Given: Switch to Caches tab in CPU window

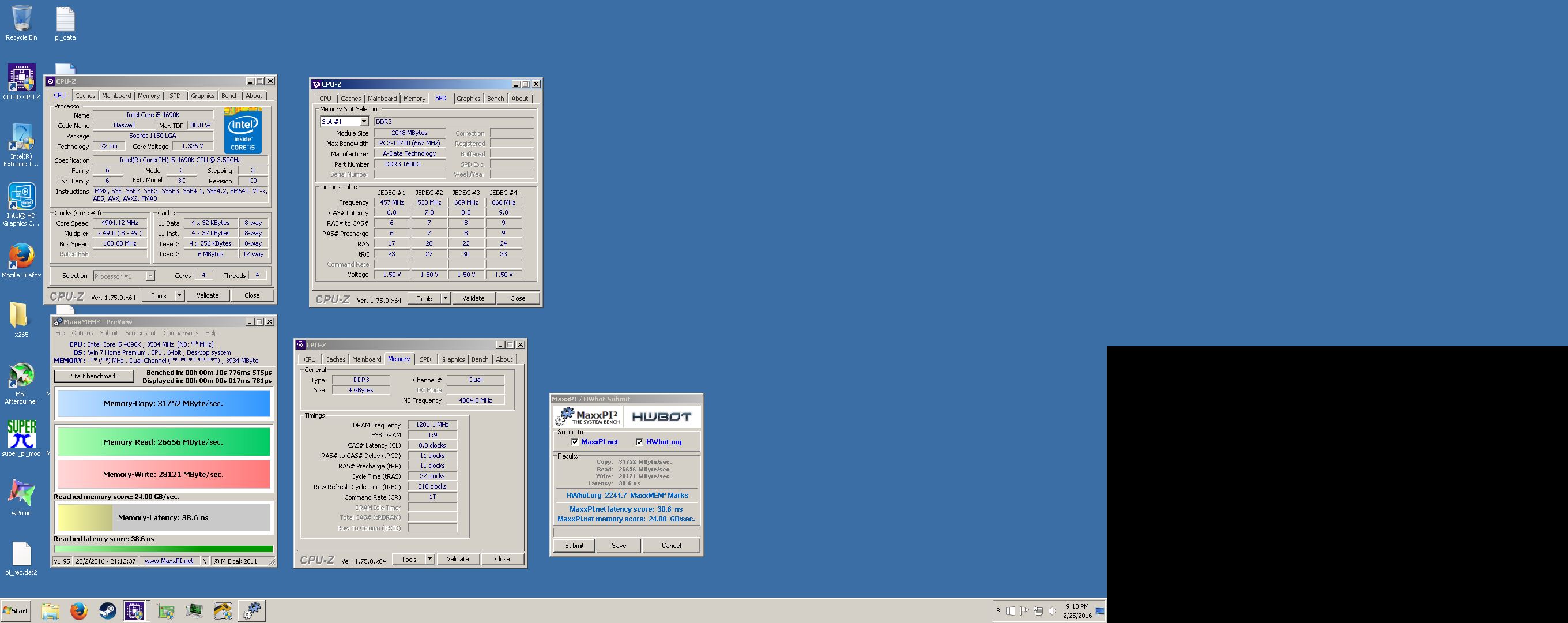Looking at the screenshot, I should coord(85,96).
